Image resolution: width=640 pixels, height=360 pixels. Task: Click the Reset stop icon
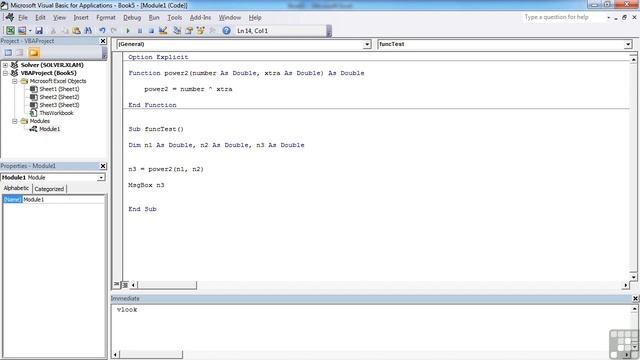pyautogui.click(x=151, y=31)
